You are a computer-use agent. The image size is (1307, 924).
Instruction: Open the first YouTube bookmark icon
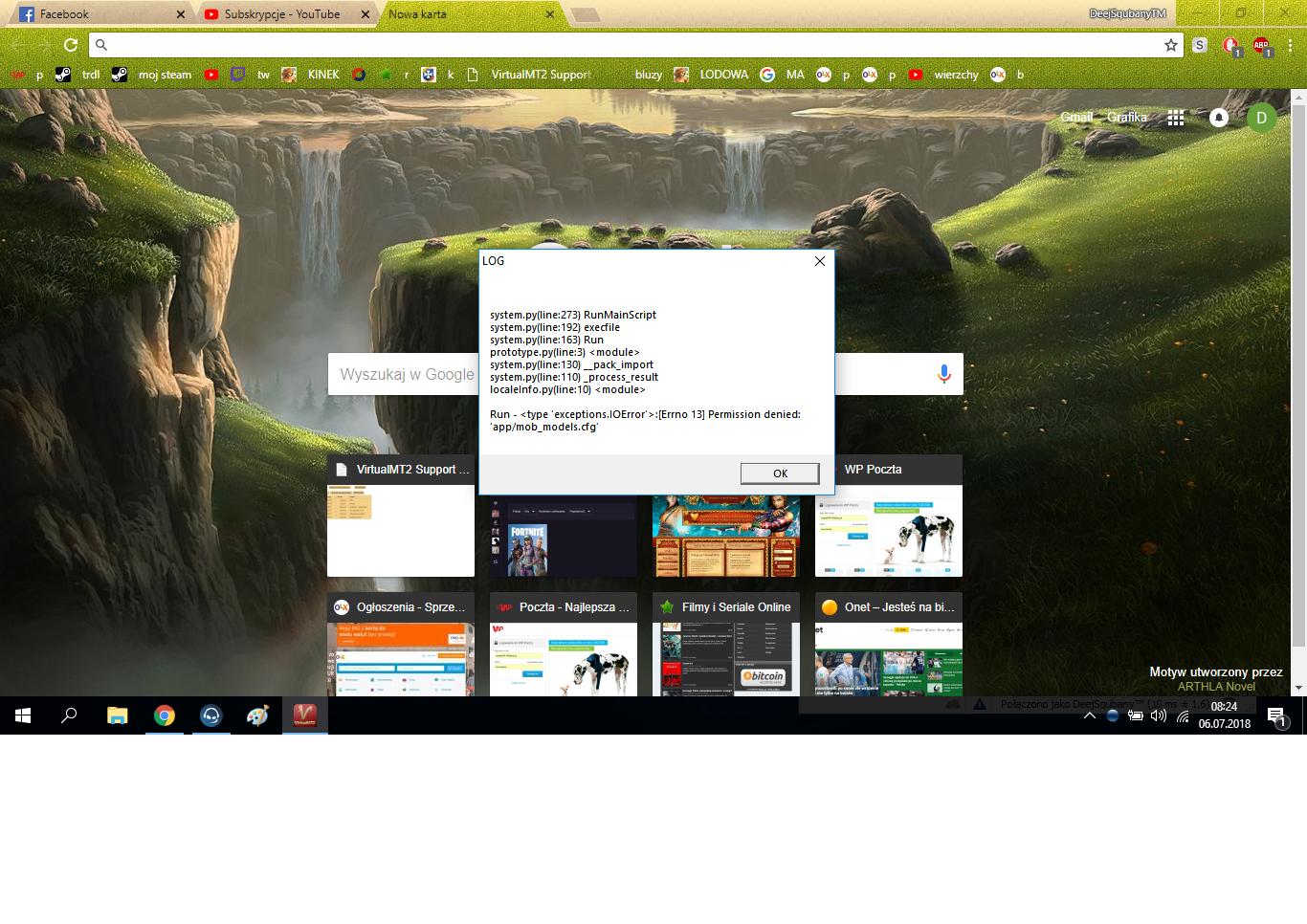211,75
